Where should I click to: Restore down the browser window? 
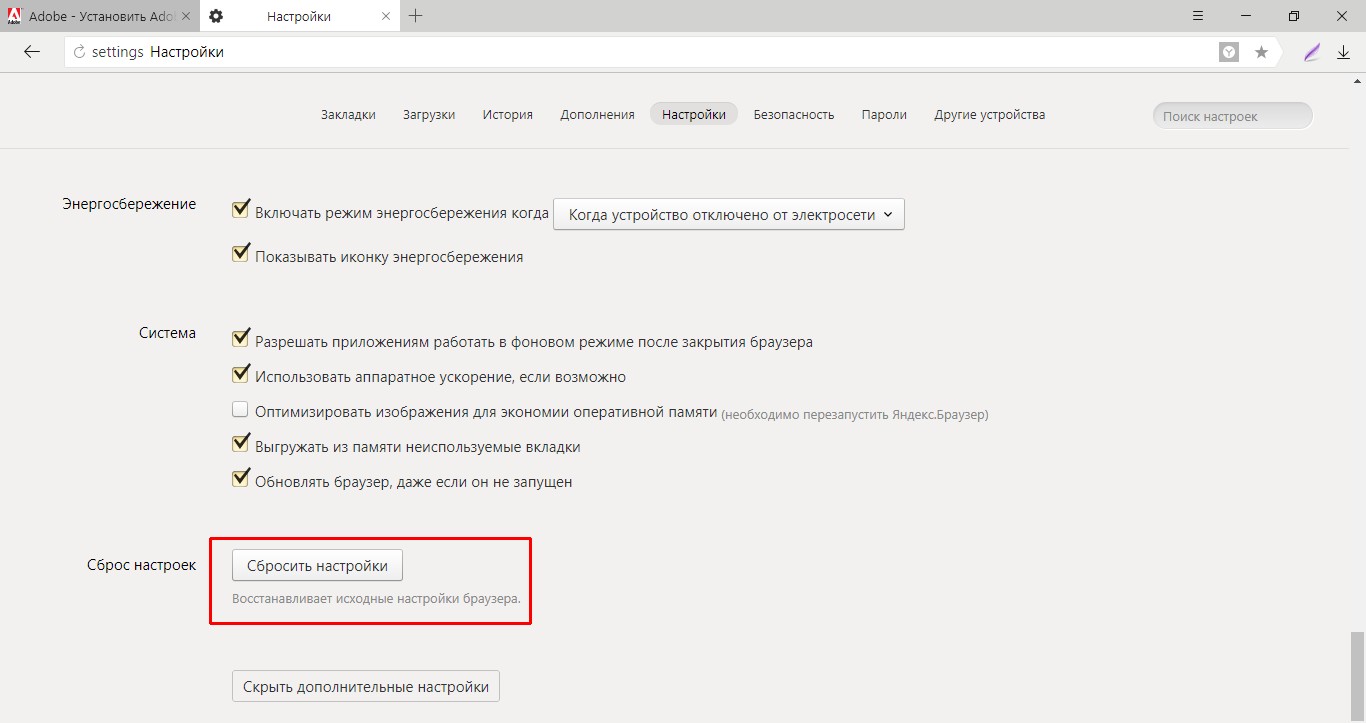tap(1294, 16)
